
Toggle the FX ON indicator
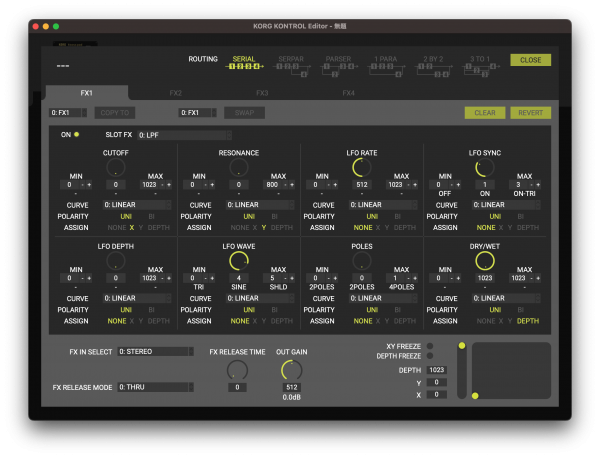76,134
